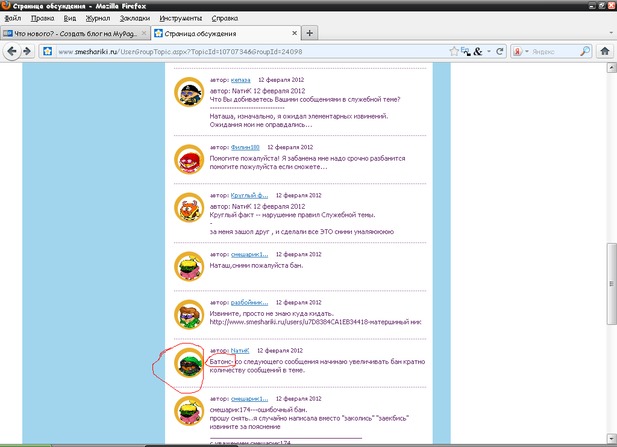Go back with the Back arrow button
This screenshot has height=447, width=617.
(x=12, y=51)
